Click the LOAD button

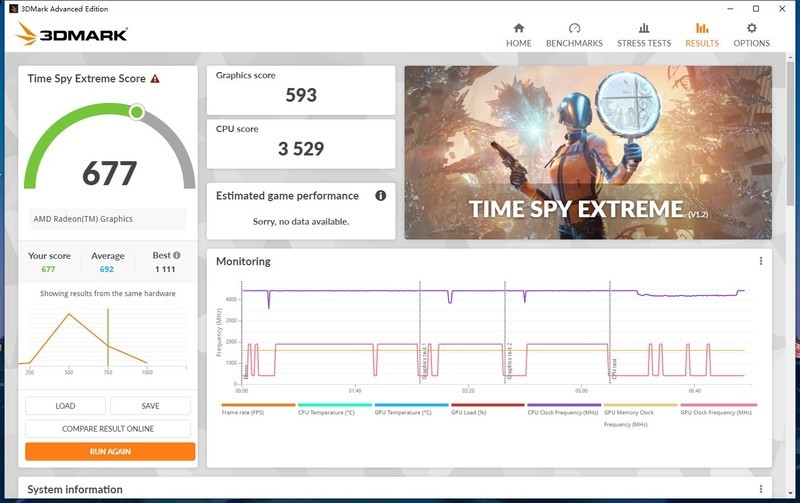65,406
